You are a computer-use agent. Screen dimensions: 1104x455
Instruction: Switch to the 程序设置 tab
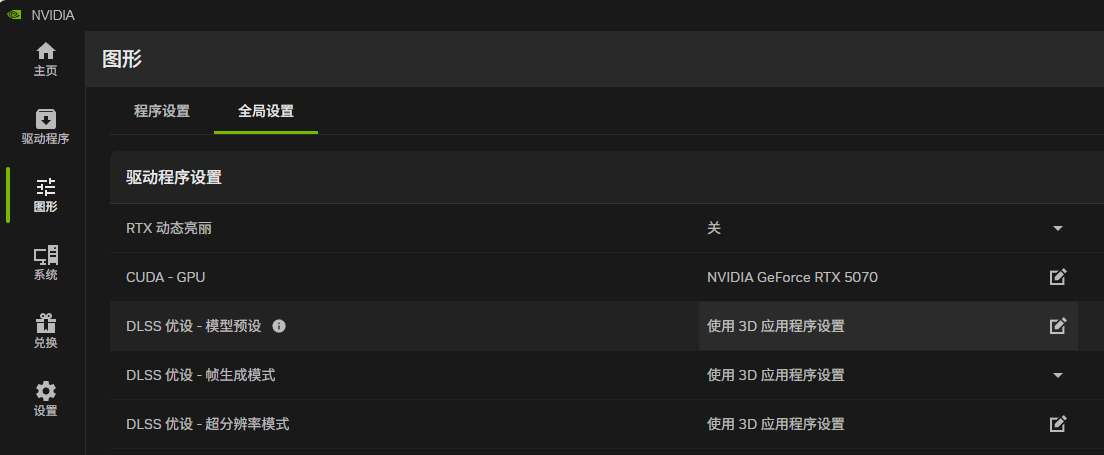tap(162, 111)
